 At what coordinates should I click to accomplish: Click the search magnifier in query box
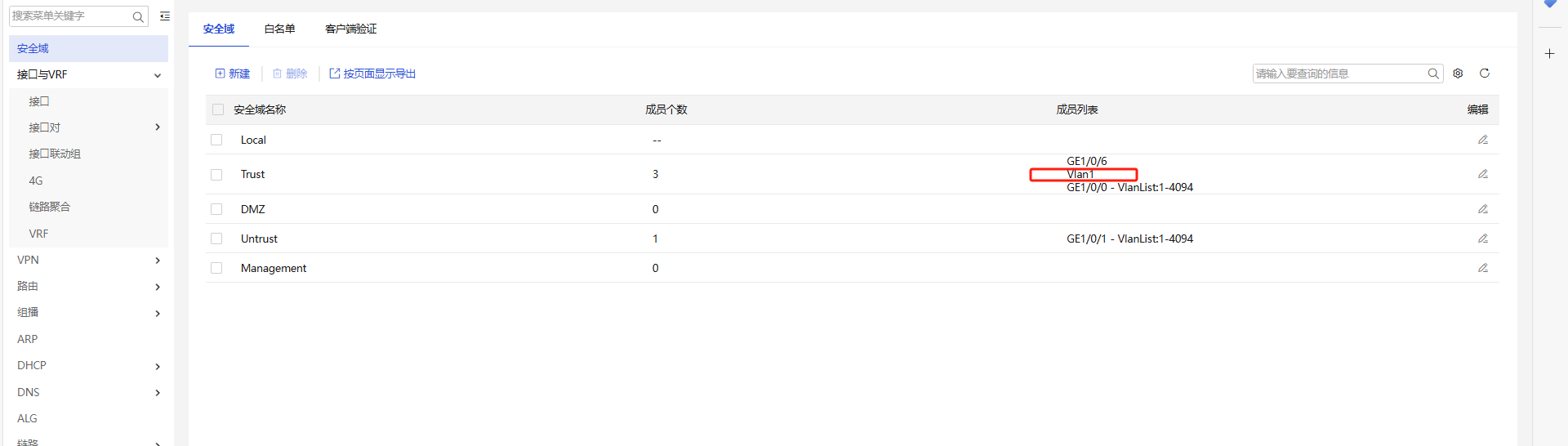(1432, 74)
